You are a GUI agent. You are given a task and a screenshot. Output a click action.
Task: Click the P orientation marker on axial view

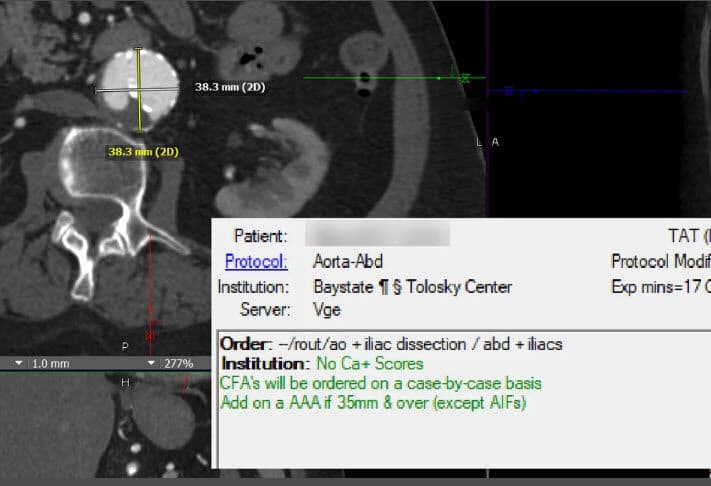[125, 347]
